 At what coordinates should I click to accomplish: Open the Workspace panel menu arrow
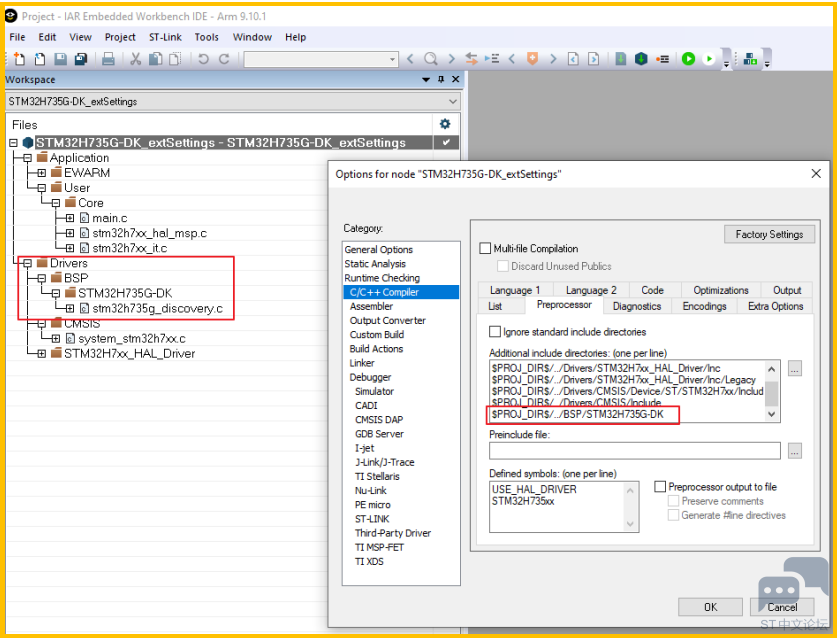[426, 80]
